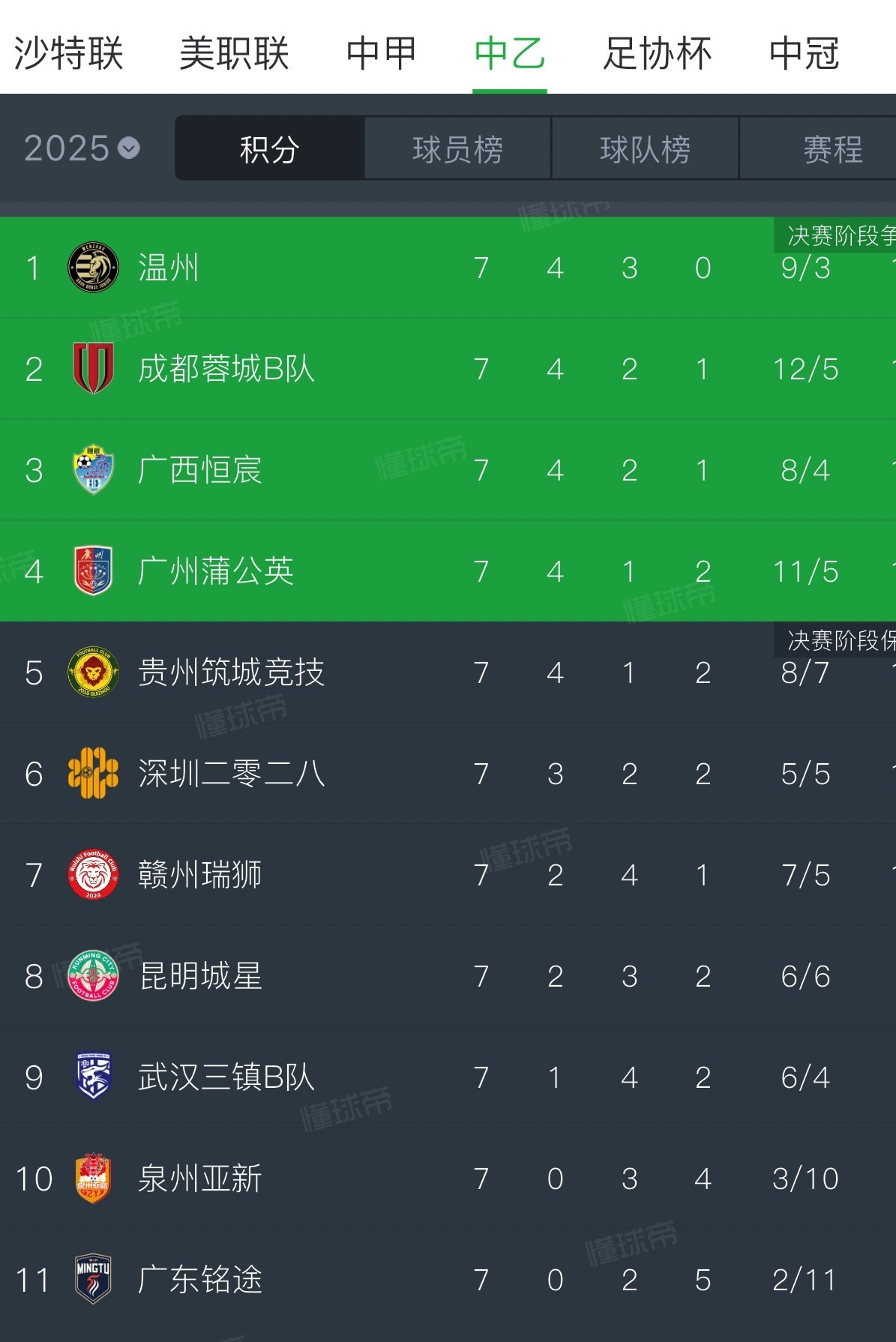The width and height of the screenshot is (896, 1342).
Task: Click the 温州 team crest
Action: pos(90,268)
